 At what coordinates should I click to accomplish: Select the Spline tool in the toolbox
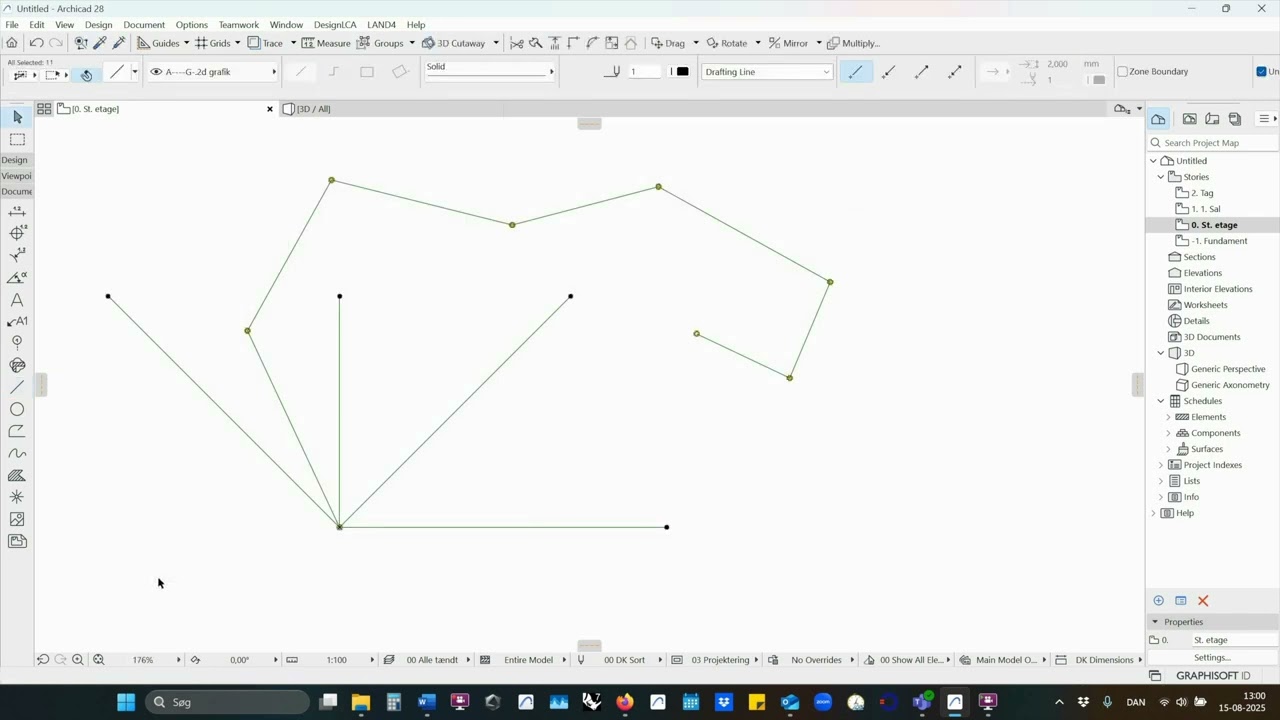click(17, 453)
